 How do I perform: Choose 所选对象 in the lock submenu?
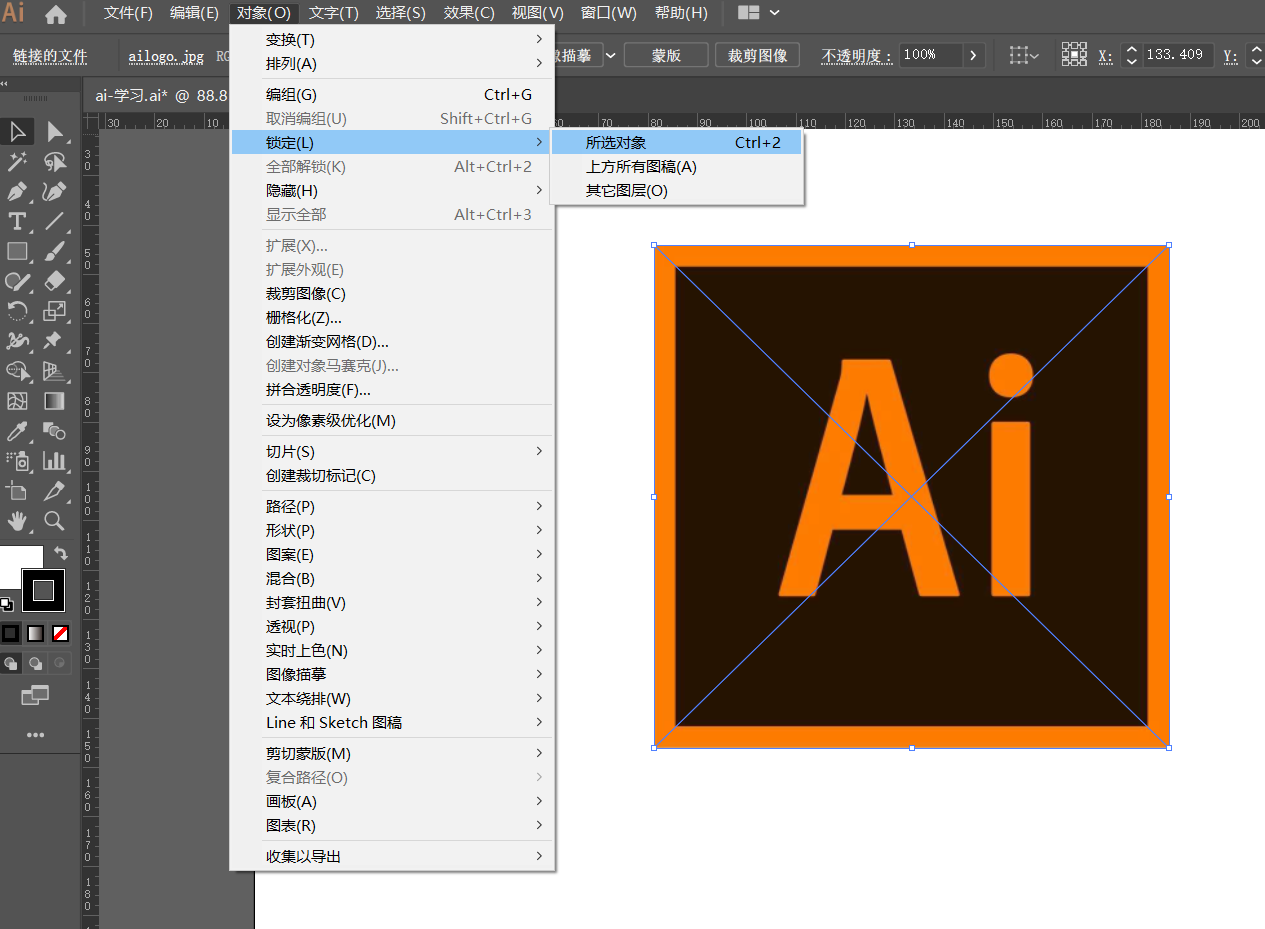pyautogui.click(x=677, y=143)
